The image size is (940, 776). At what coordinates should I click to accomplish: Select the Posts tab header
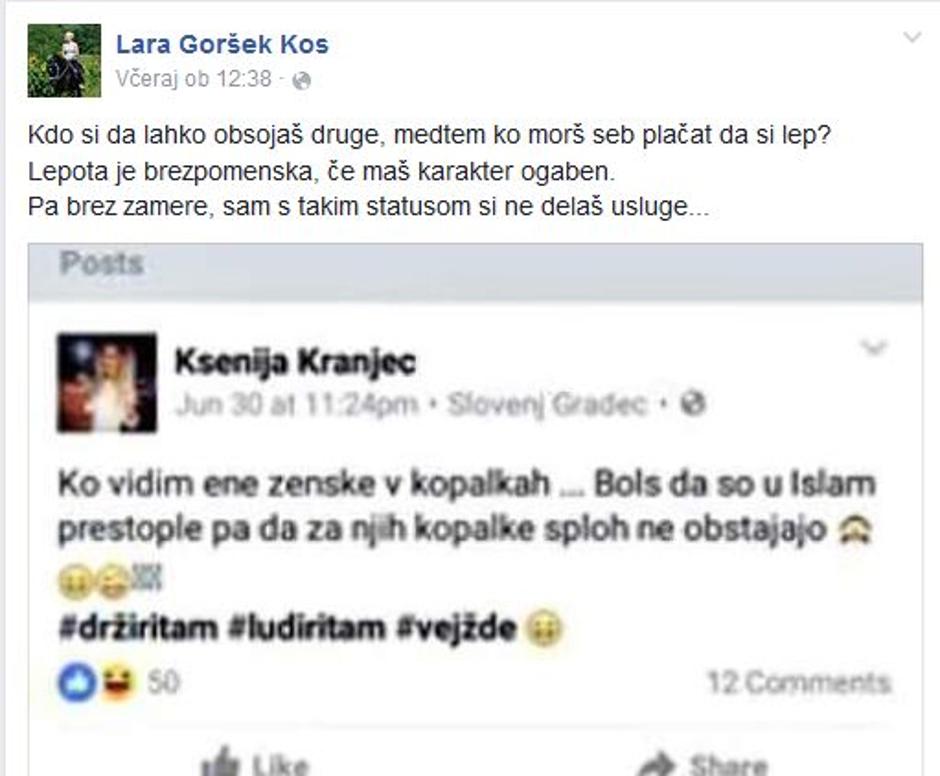tap(101, 263)
